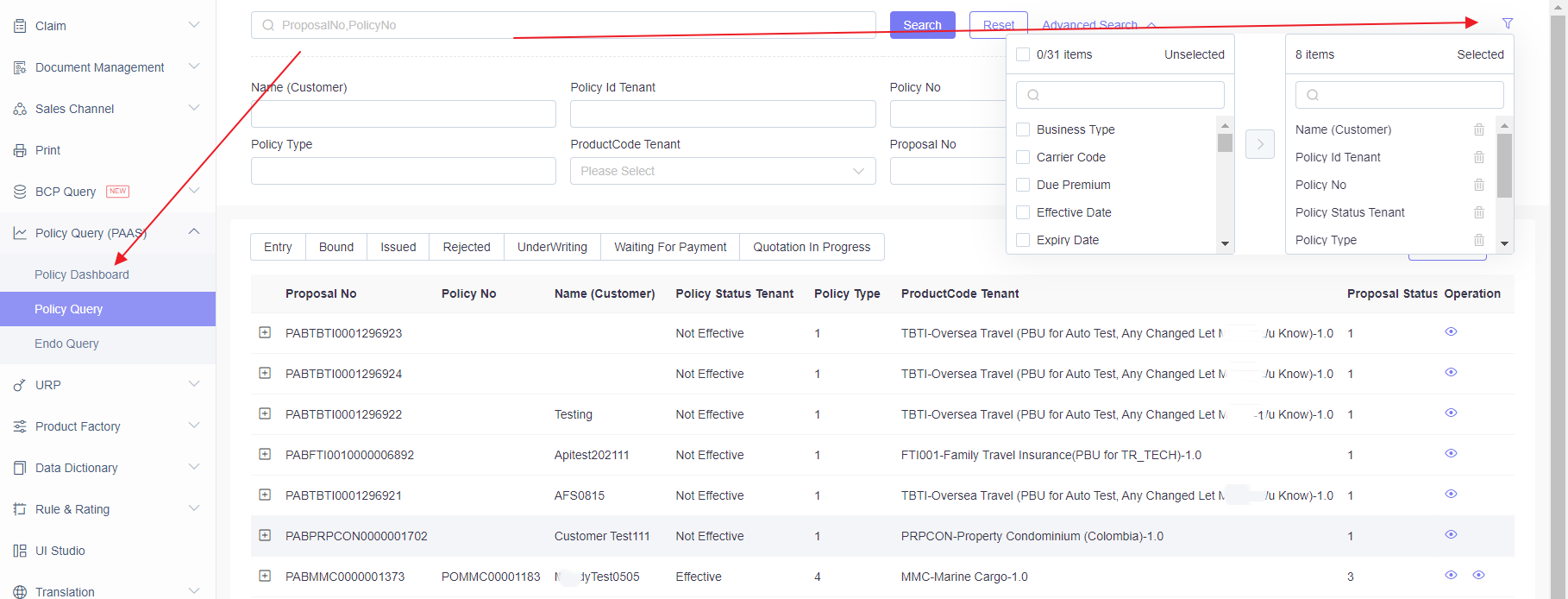
Task: Click the filter funnel icon
Action: coord(1507,23)
